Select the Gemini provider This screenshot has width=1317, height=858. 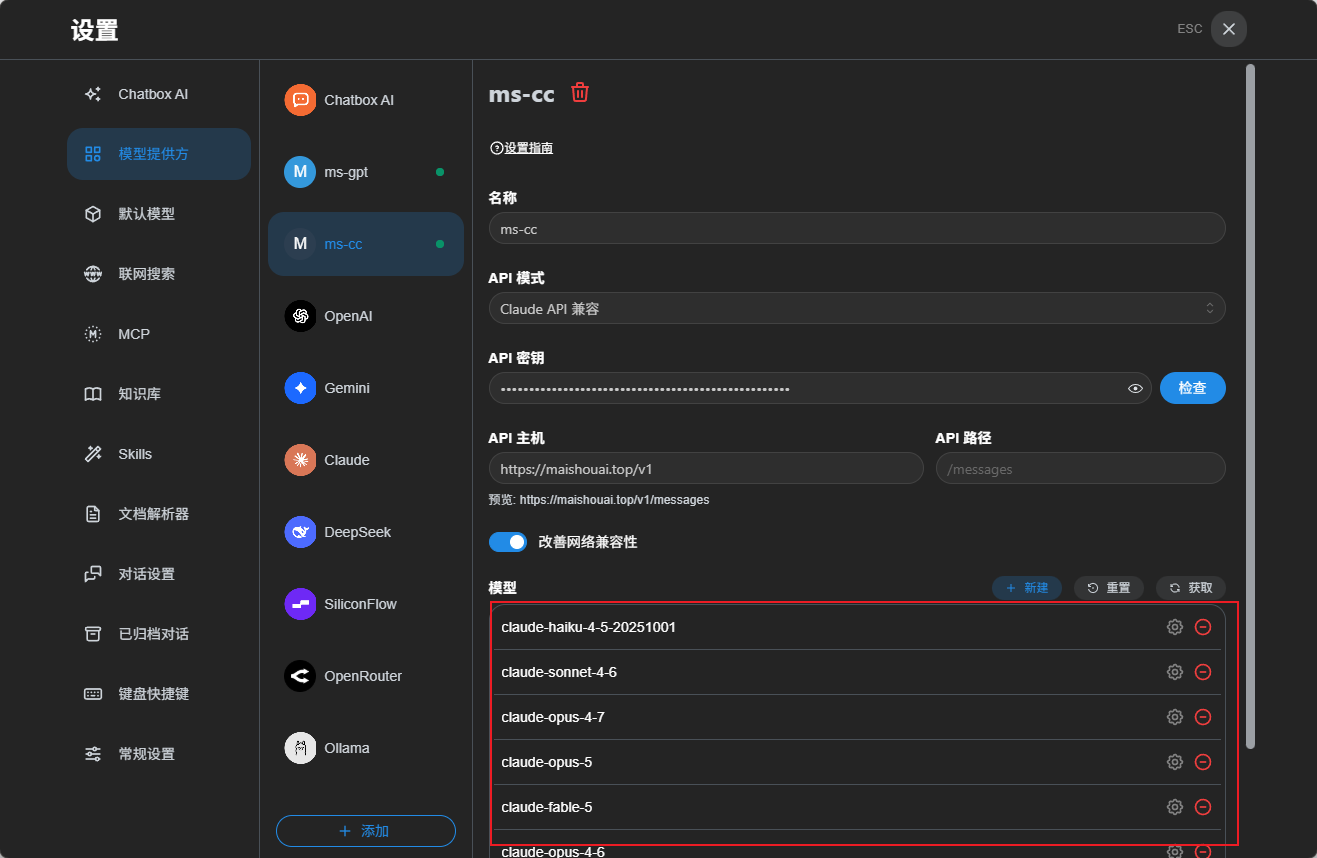366,388
